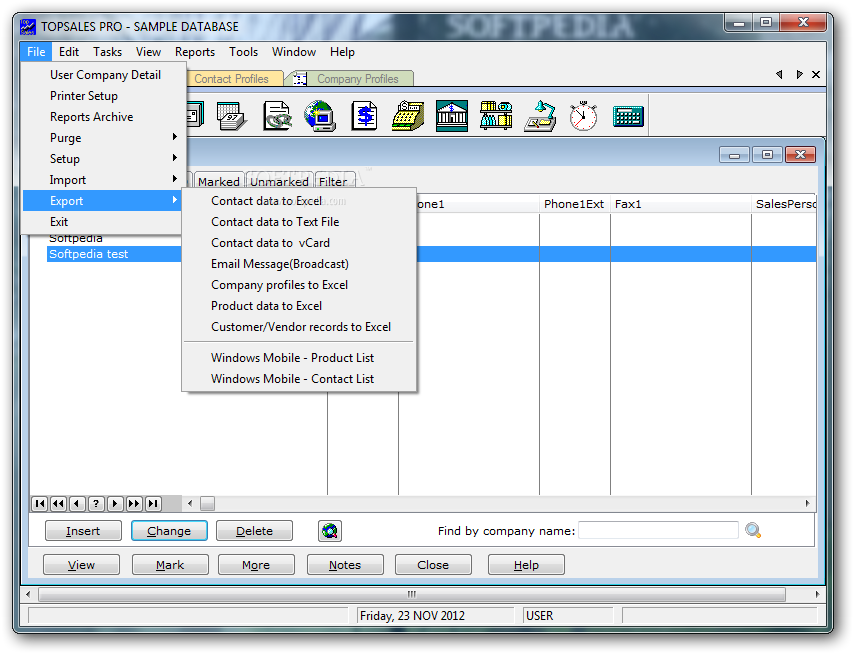Click the TopSales Pro title bar icon
The image size is (854, 654).
click(28, 27)
